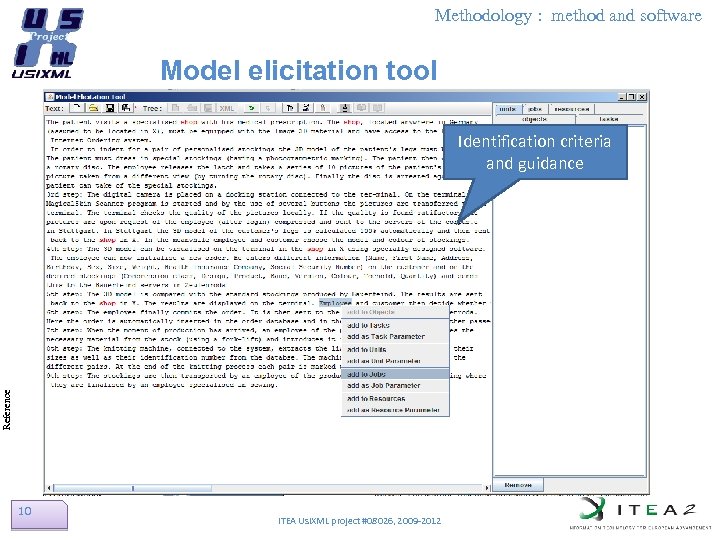The image size is (720, 540).
Task: Click the greyed open tree icon left of tree save
Action: (192, 108)
